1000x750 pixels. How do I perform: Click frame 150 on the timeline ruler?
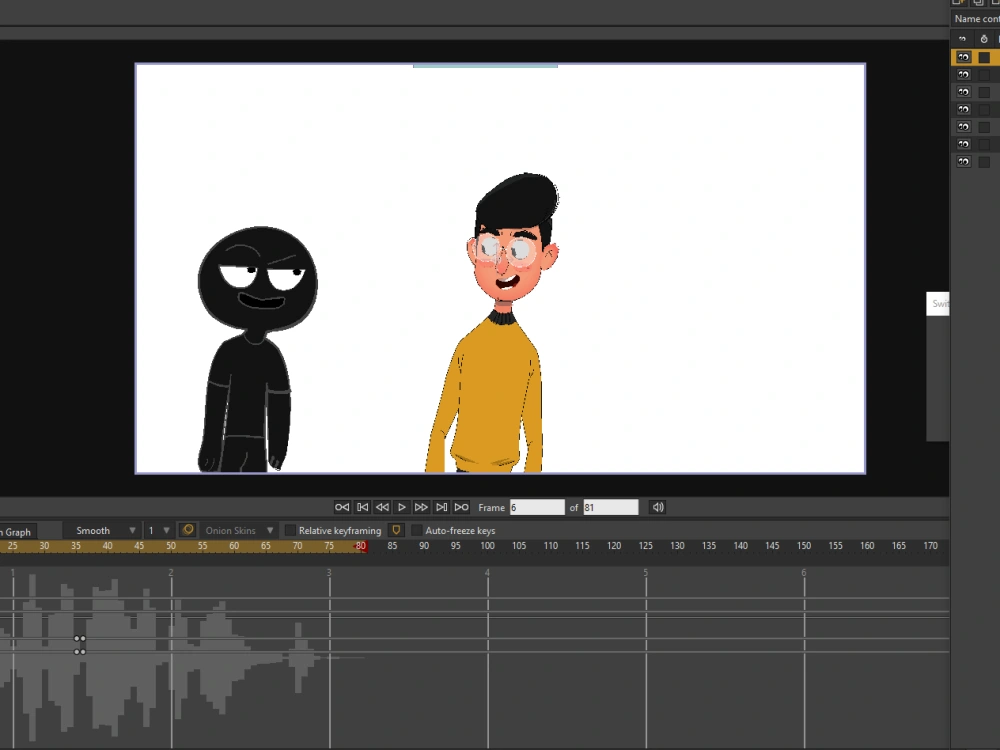pyautogui.click(x=804, y=546)
